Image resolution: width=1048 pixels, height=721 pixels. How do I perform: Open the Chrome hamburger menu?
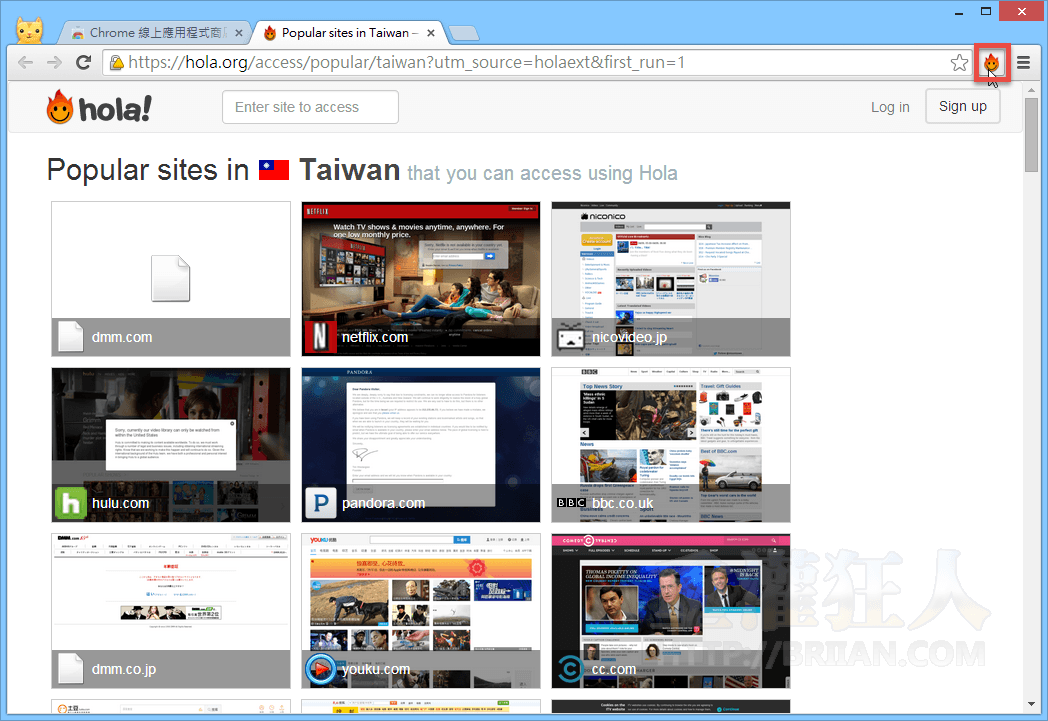[x=1023, y=63]
